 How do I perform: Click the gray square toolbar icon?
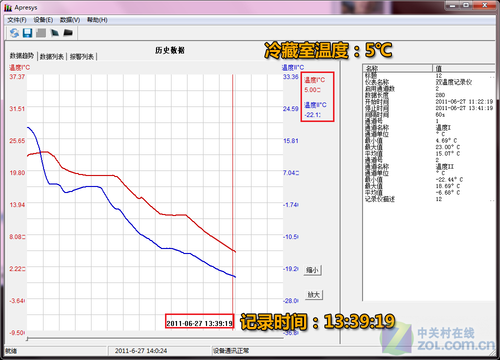click(41, 33)
